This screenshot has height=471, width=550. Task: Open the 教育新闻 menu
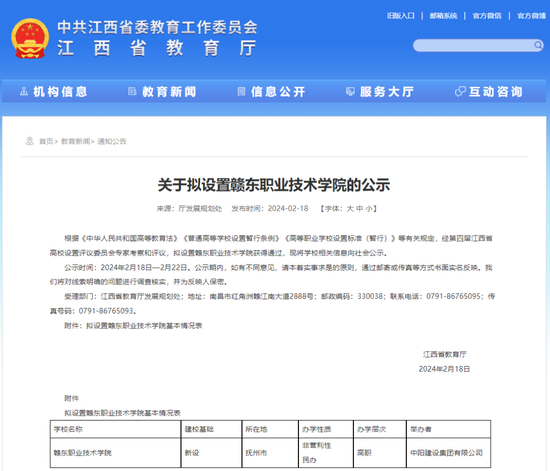pos(169,92)
